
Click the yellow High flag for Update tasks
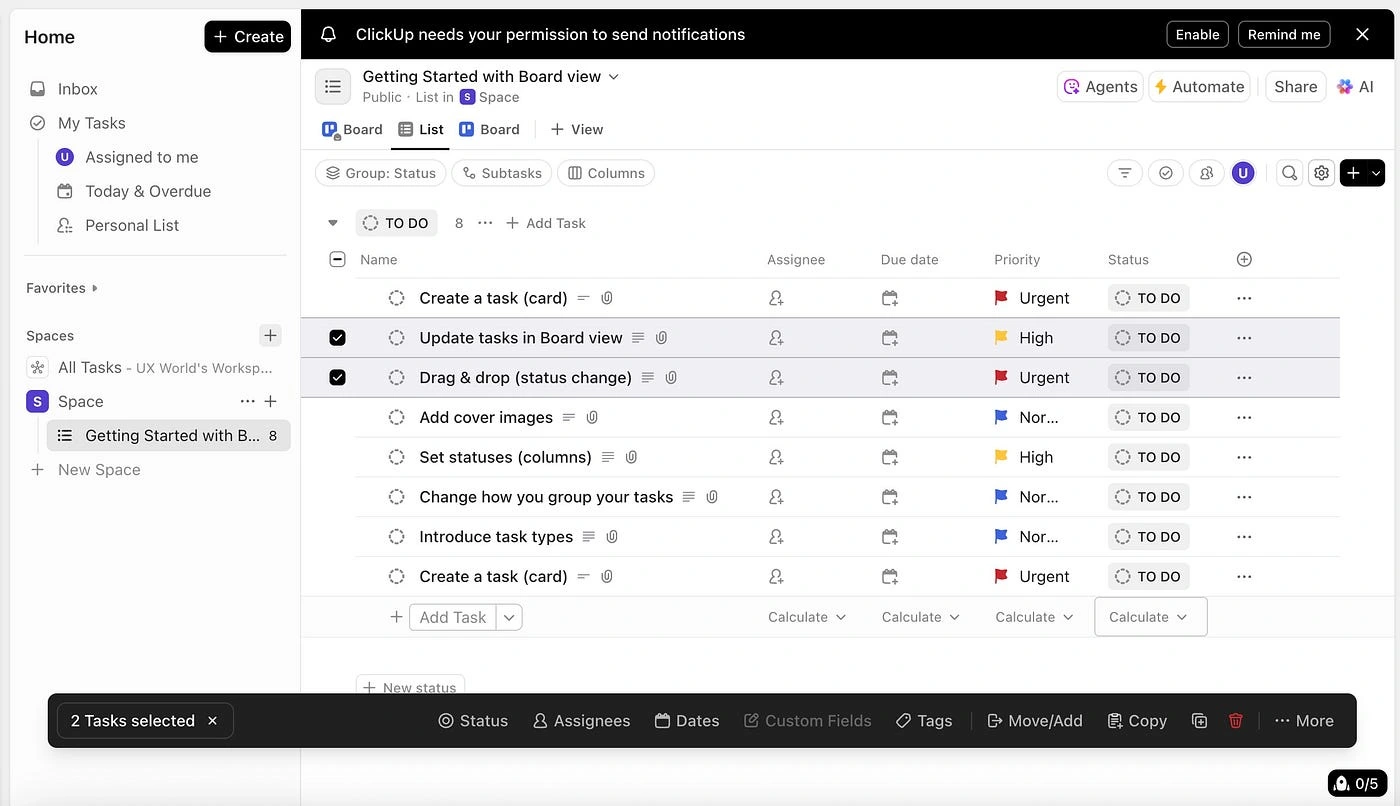pos(1001,338)
